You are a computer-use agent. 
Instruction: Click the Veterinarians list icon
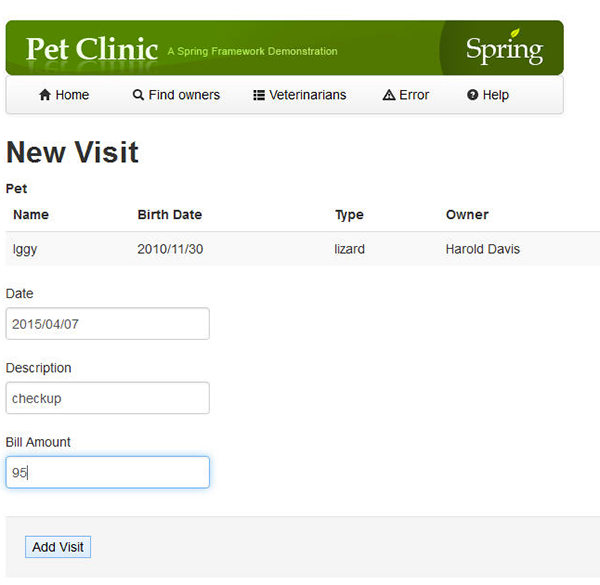click(x=259, y=95)
